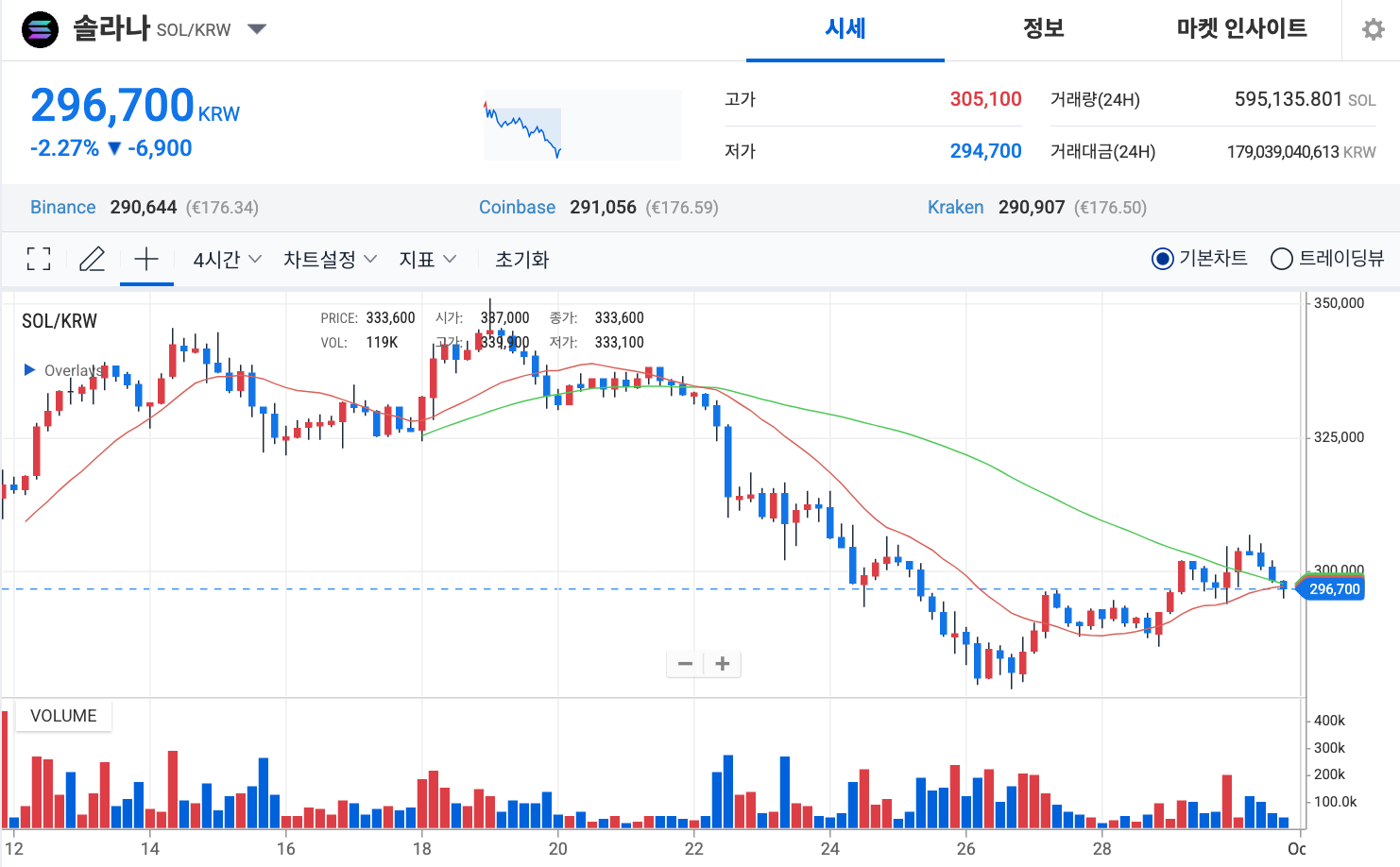Open the settings gear icon
1400x867 pixels.
(1372, 29)
